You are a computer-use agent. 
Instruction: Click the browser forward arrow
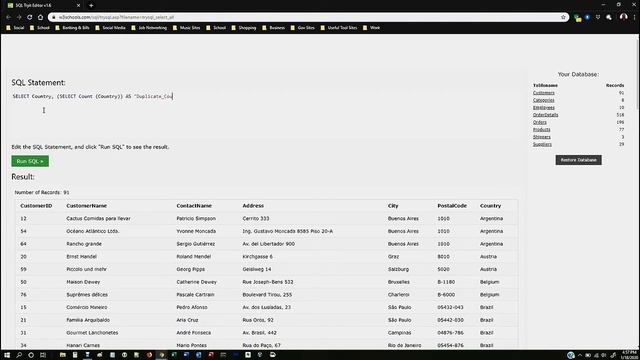click(x=19, y=17)
